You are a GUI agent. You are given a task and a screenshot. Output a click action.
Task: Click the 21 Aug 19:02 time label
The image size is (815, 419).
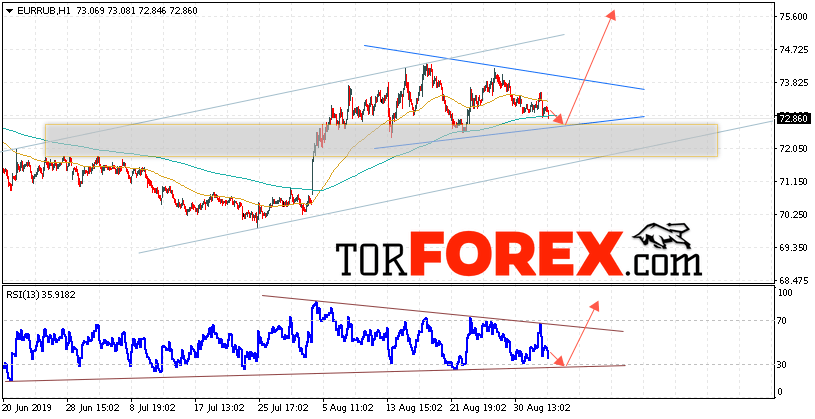476,409
